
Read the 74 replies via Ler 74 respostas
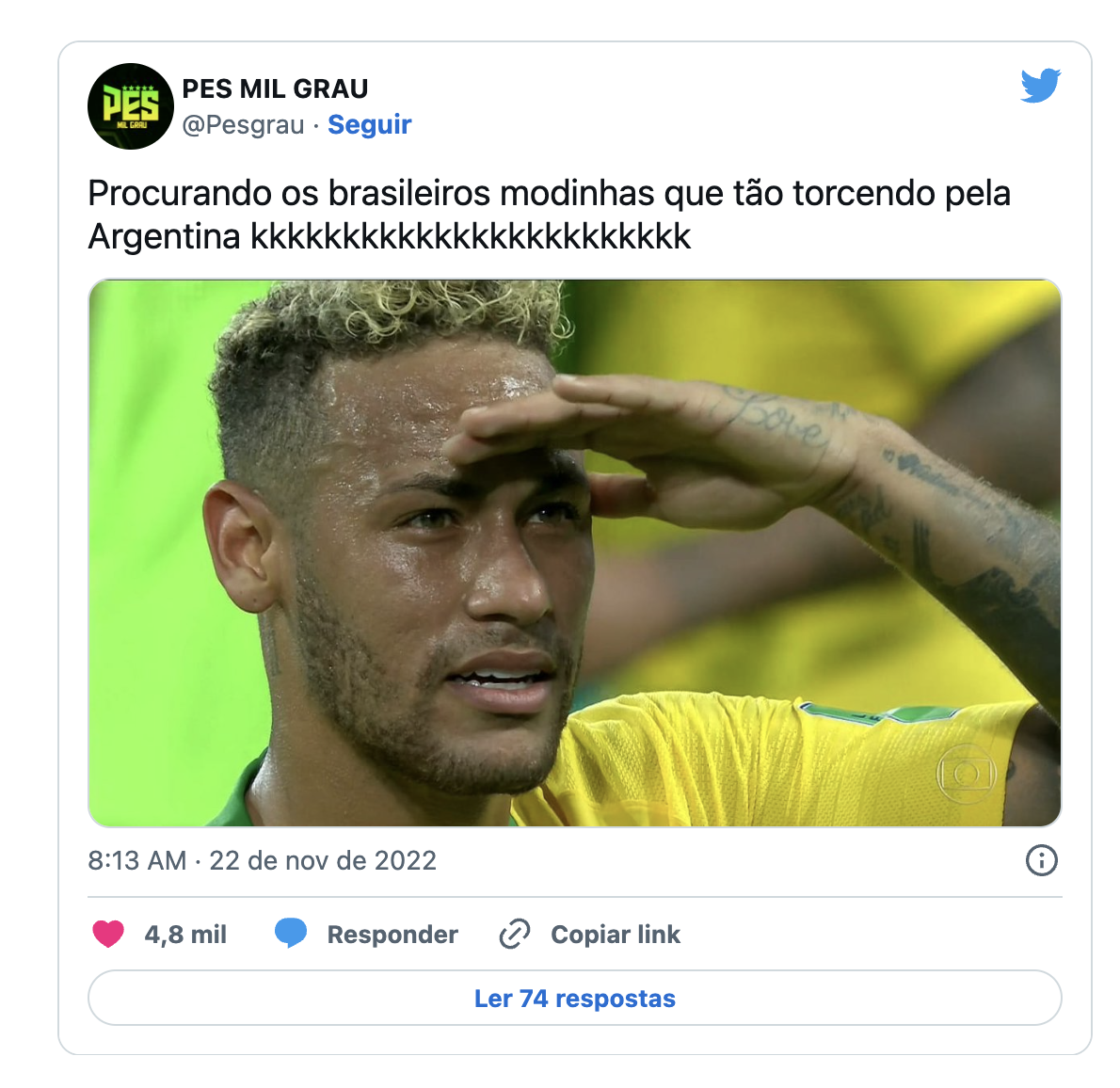pyautogui.click(x=574, y=998)
